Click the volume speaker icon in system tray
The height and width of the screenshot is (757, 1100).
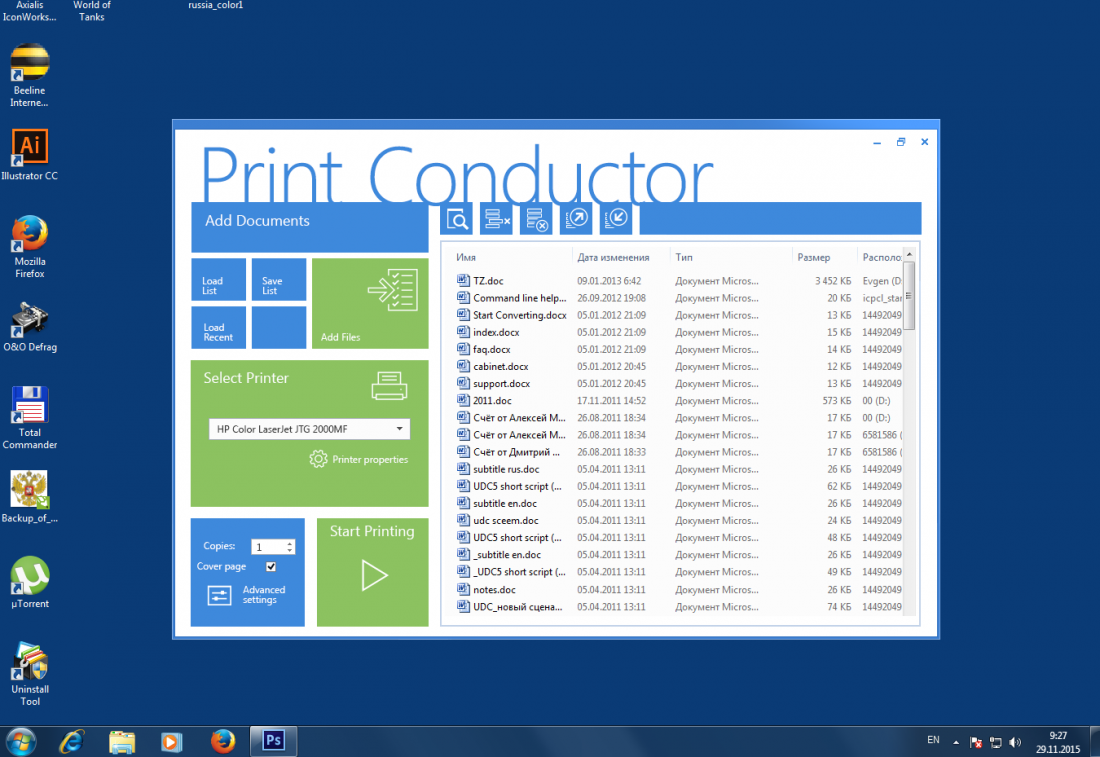tap(1015, 742)
